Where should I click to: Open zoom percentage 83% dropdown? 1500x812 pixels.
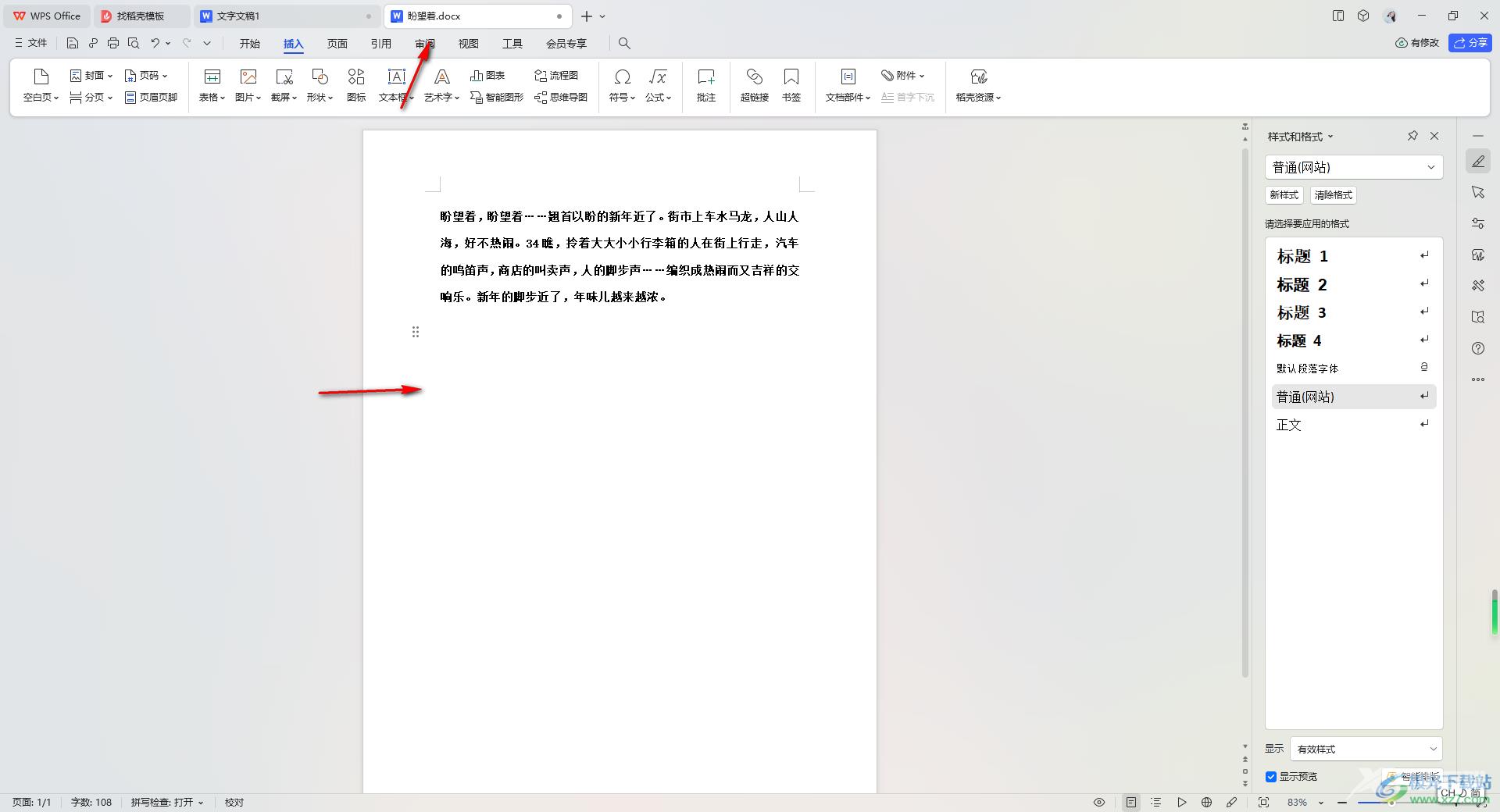coord(1321,803)
